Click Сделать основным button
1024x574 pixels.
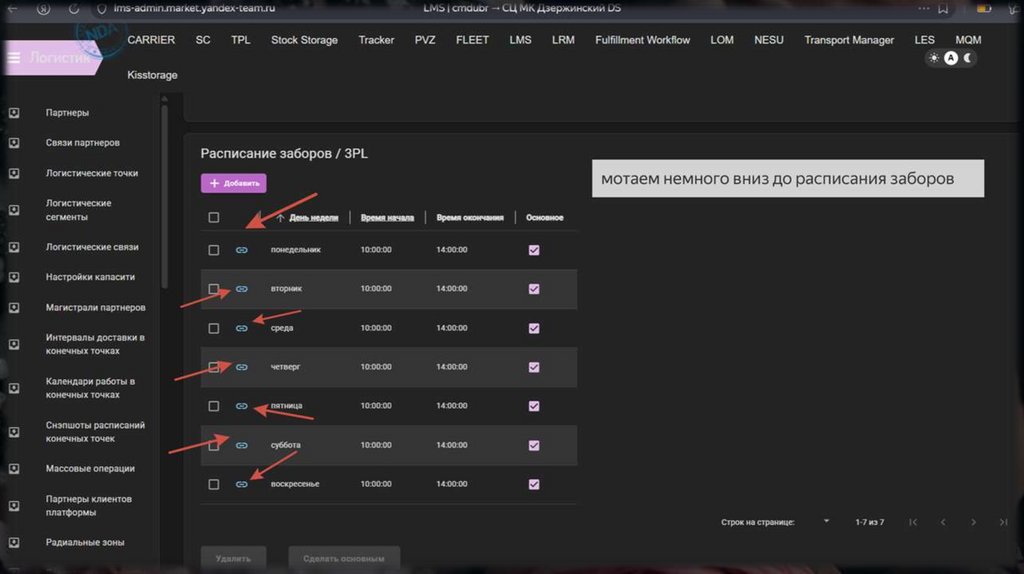[344, 558]
